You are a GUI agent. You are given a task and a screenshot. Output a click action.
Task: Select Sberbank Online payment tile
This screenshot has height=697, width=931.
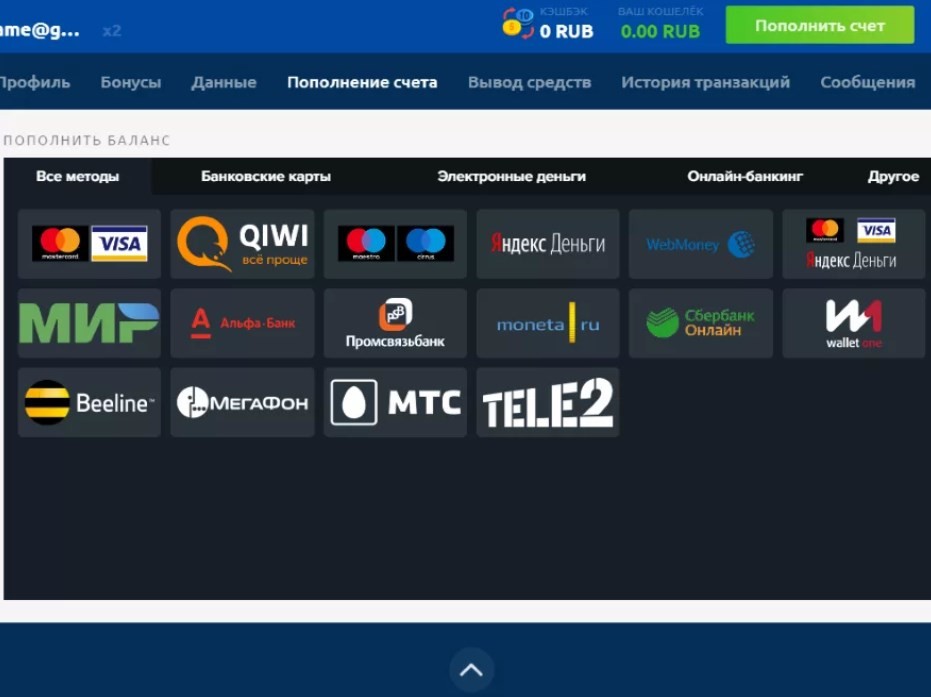[700, 323]
